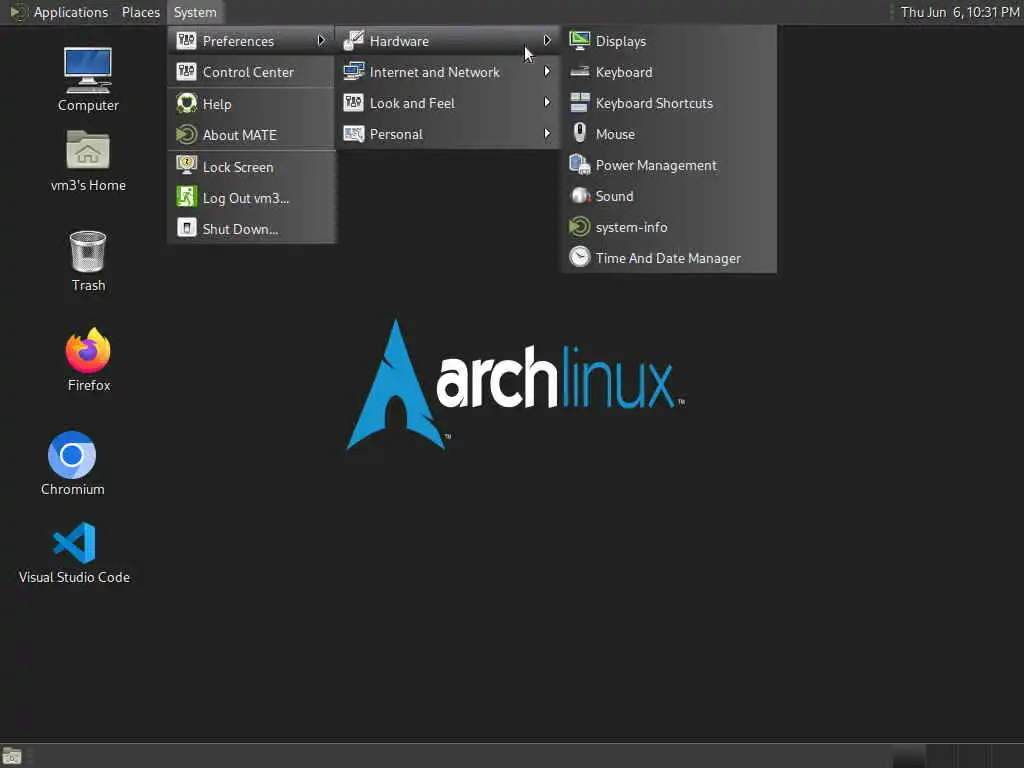Choose the system-info menu entry
Screen dimensions: 1024x768
coord(669,227)
